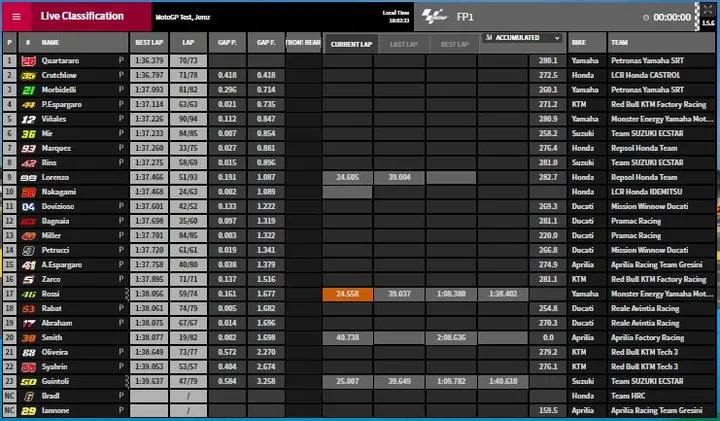
Task: Click Oliveira's gap 2.270
Action: coord(266,353)
